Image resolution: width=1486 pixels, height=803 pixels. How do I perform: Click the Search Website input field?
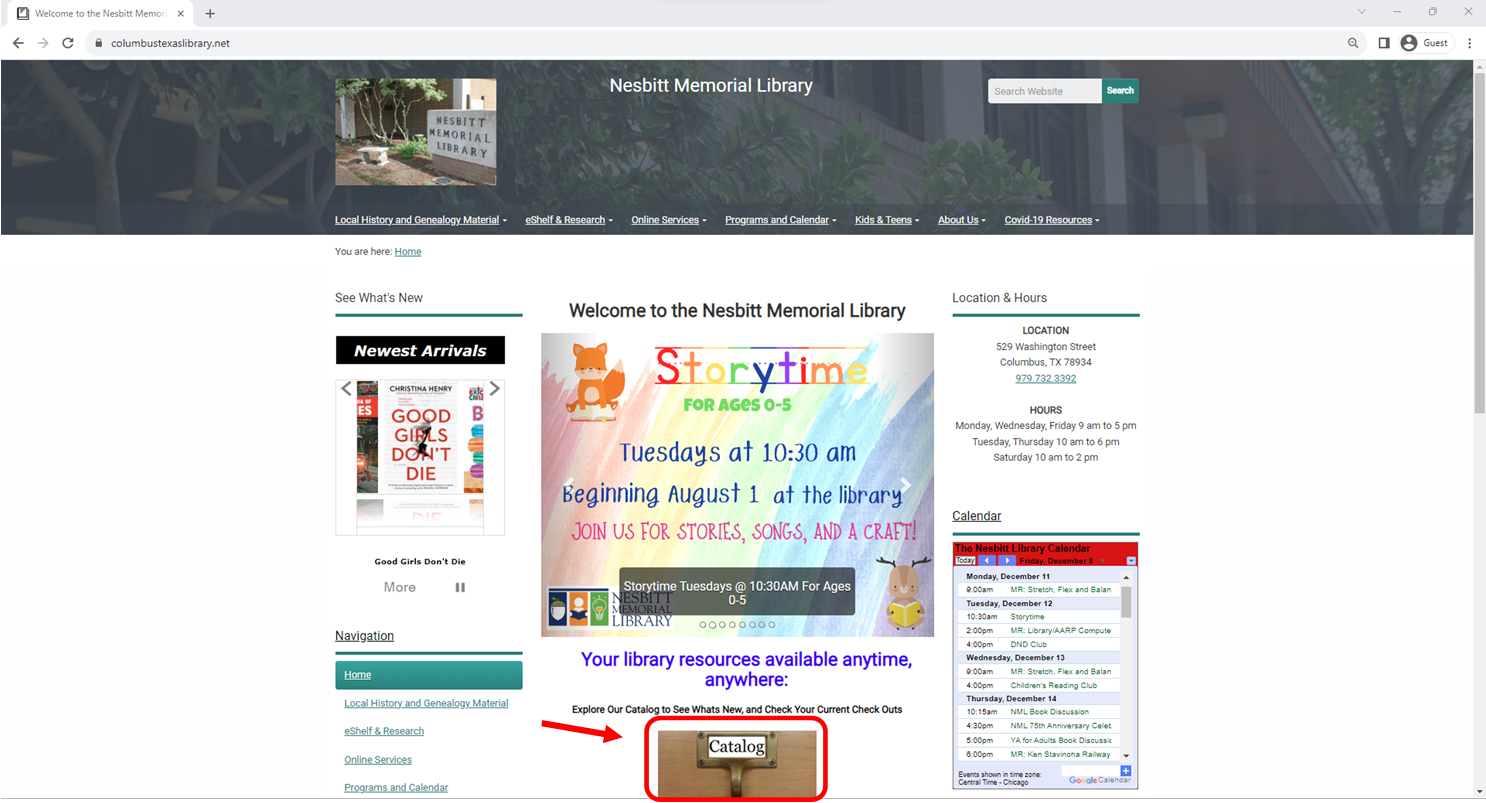[x=1044, y=91]
